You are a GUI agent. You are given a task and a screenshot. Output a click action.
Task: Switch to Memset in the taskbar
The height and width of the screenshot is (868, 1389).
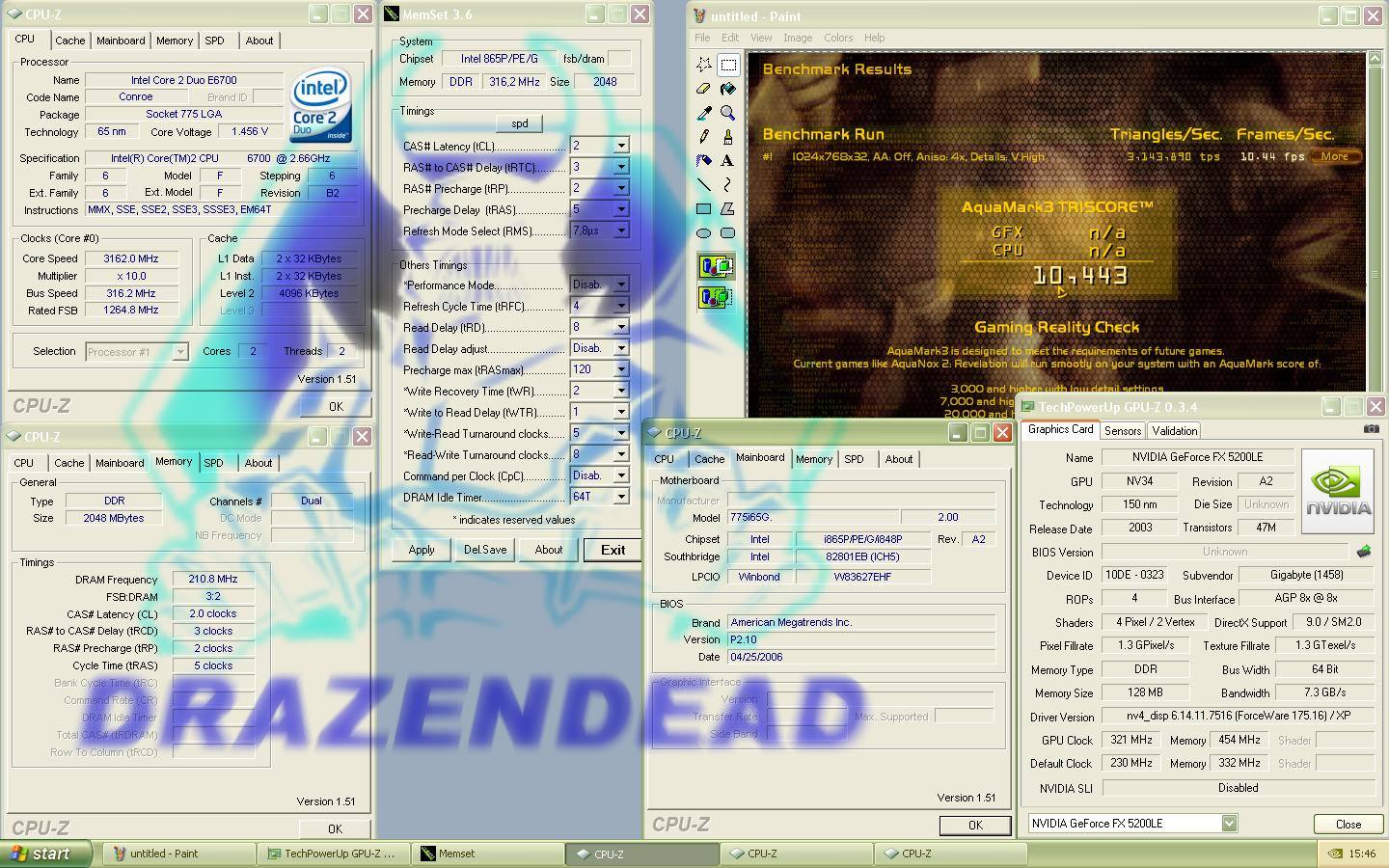click(488, 854)
